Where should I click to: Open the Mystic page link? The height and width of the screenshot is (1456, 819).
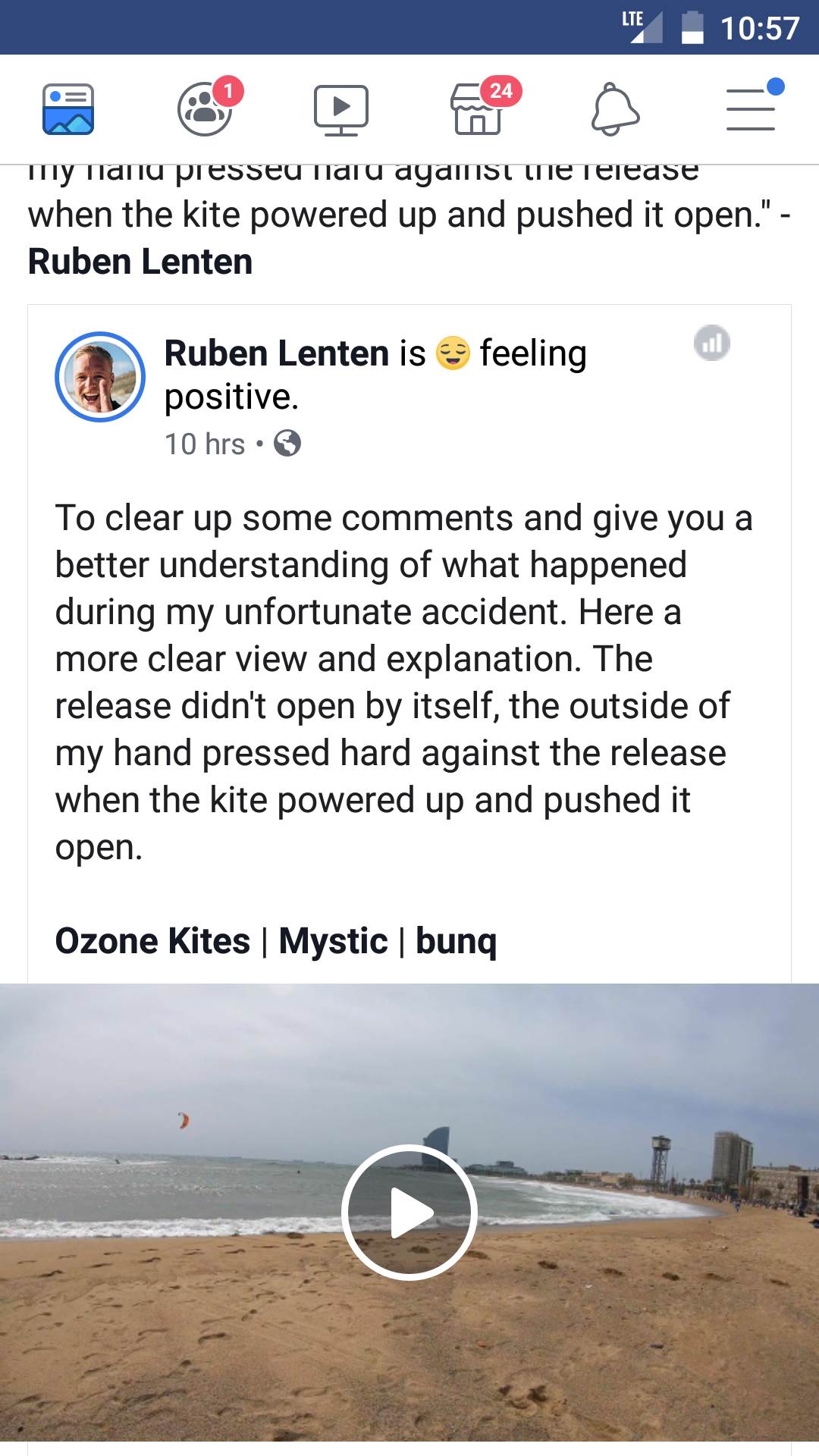click(333, 941)
